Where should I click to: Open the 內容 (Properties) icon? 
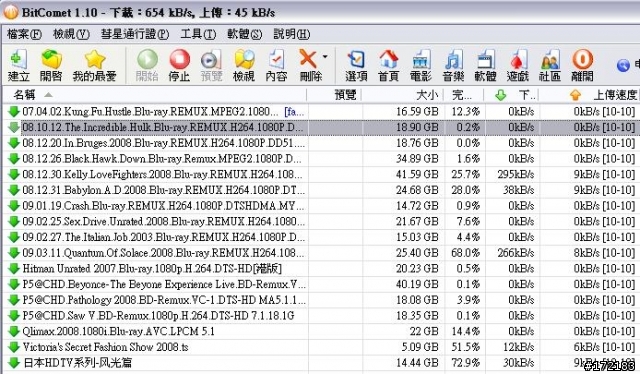point(276,65)
